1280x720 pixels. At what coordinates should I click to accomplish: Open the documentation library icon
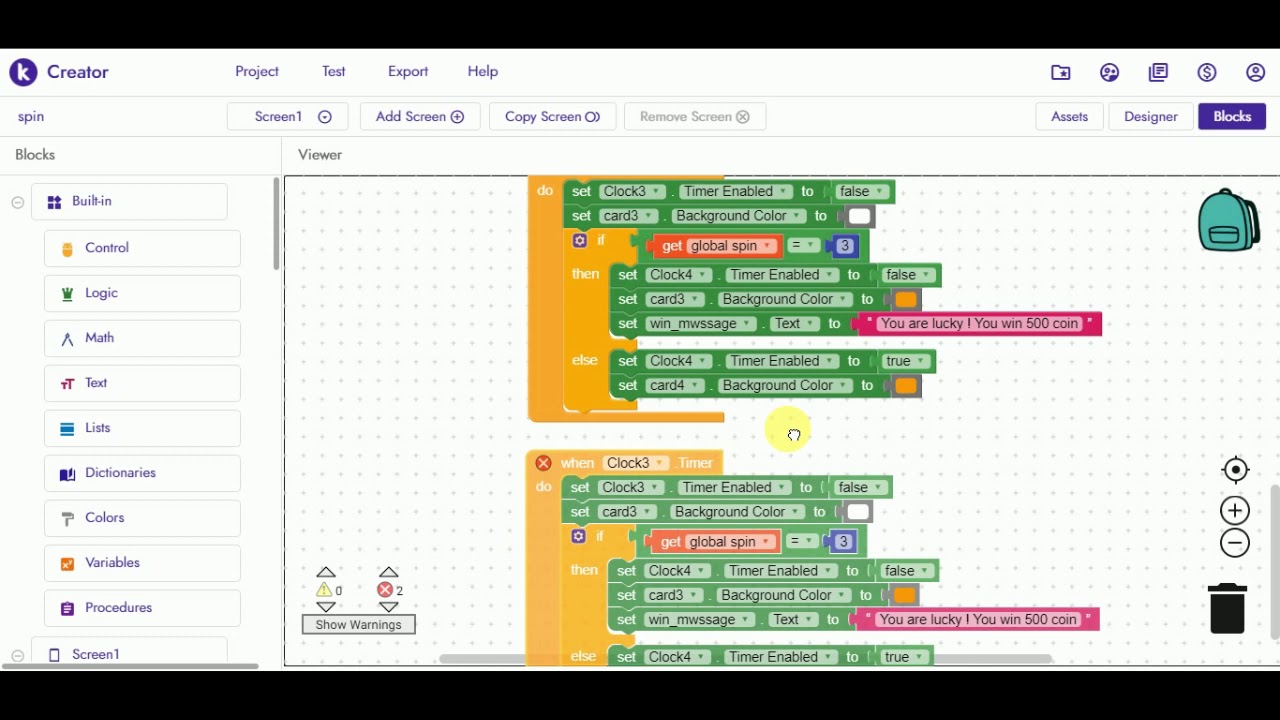point(1159,72)
